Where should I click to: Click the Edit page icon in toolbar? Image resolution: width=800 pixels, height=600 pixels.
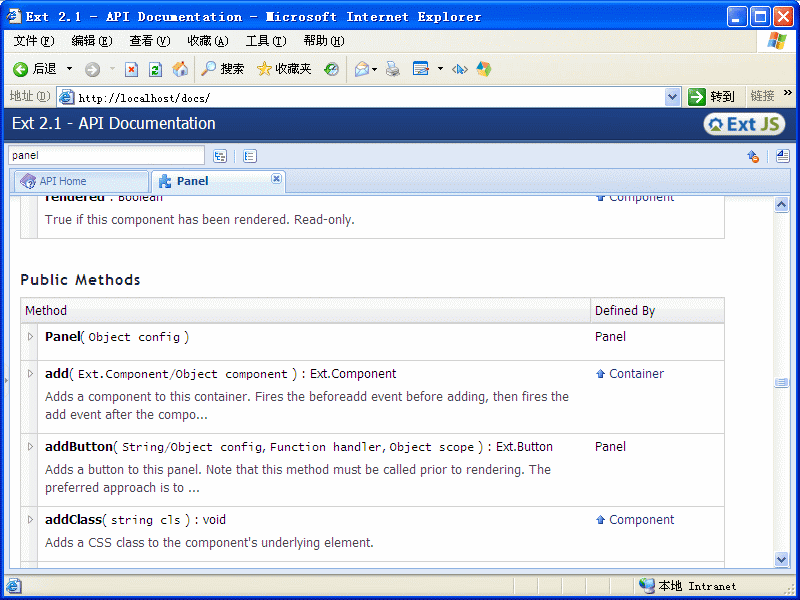point(421,69)
